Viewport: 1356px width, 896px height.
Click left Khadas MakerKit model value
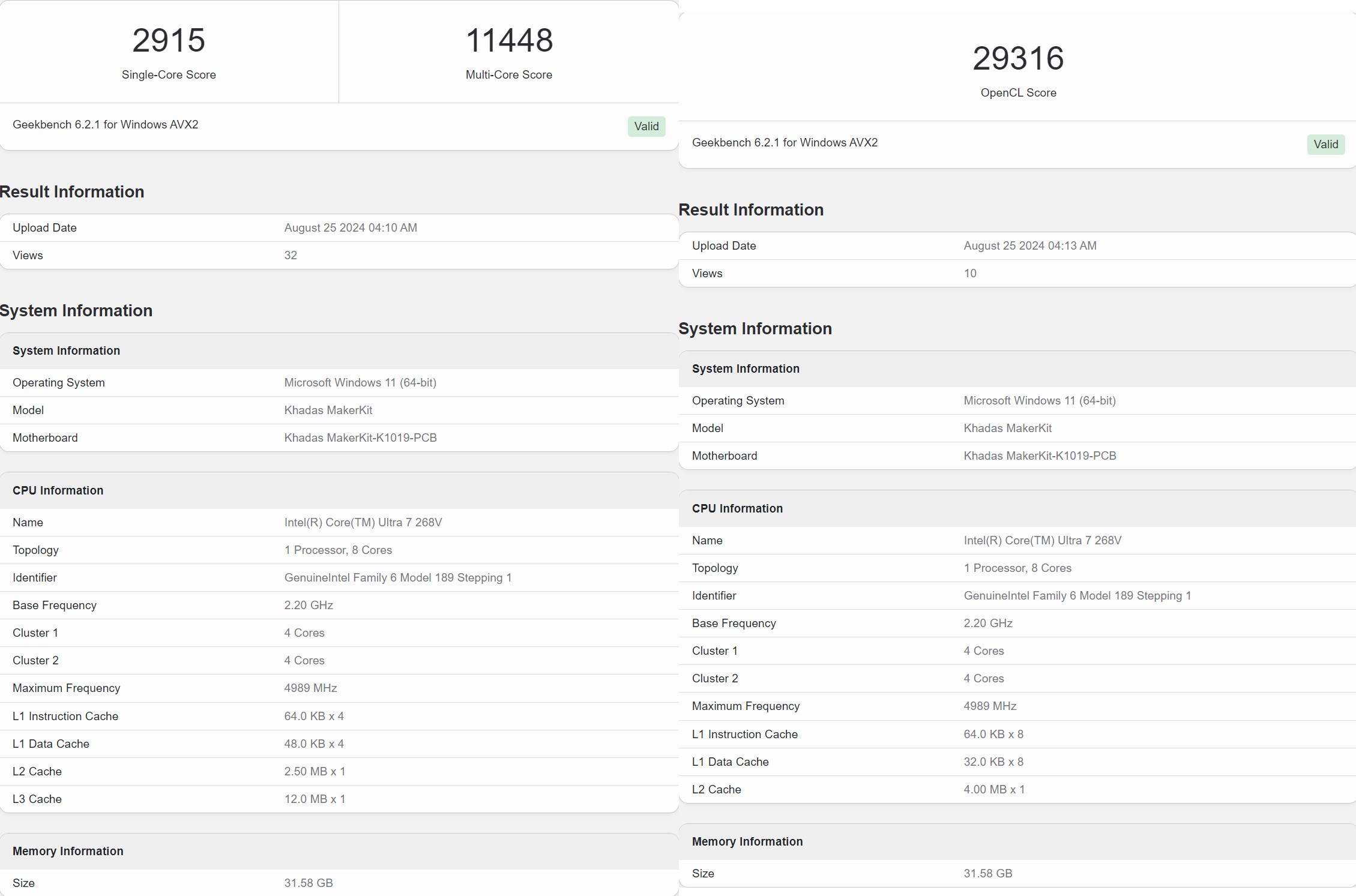328,410
